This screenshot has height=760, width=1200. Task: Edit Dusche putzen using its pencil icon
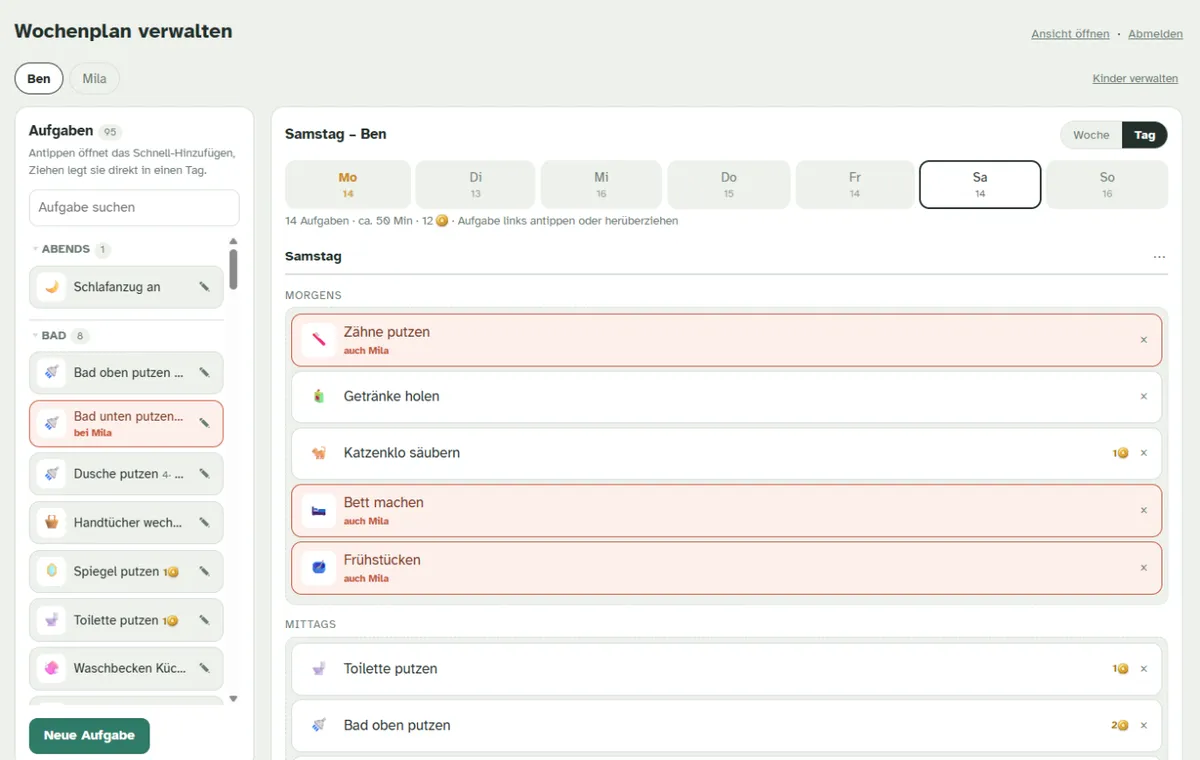(x=204, y=474)
